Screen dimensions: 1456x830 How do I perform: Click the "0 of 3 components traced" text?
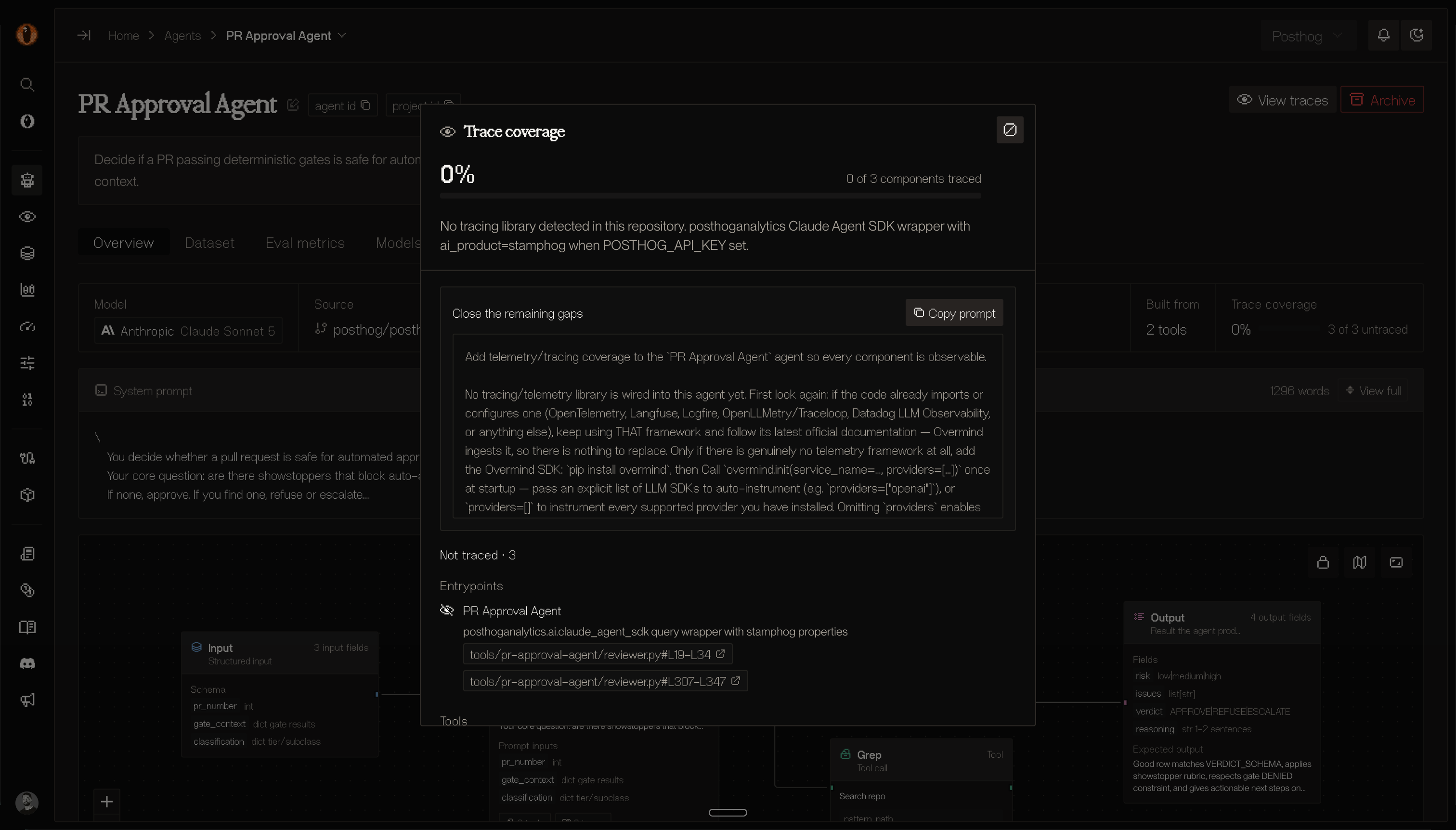(x=914, y=179)
